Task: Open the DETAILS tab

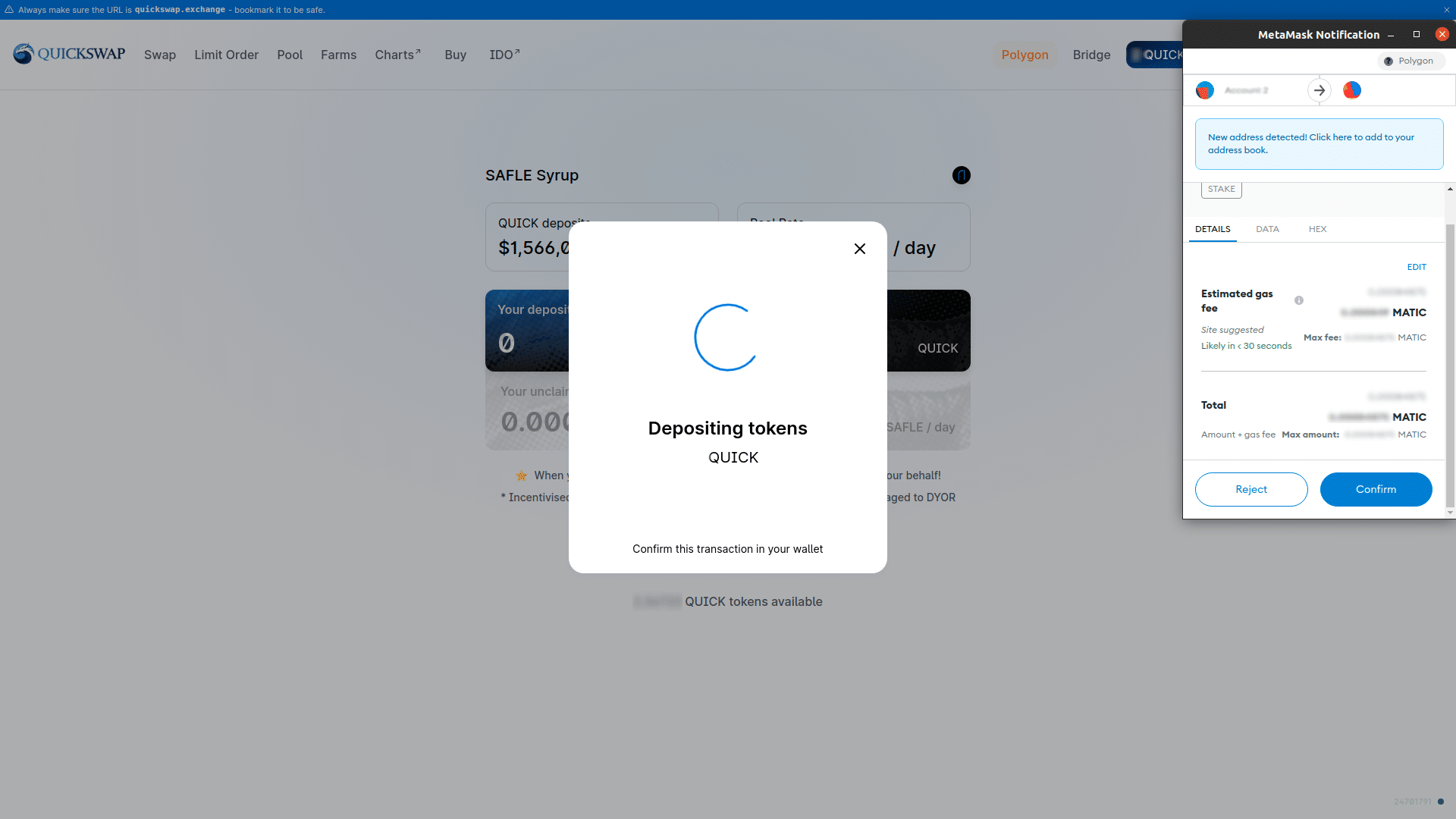Action: [1213, 229]
